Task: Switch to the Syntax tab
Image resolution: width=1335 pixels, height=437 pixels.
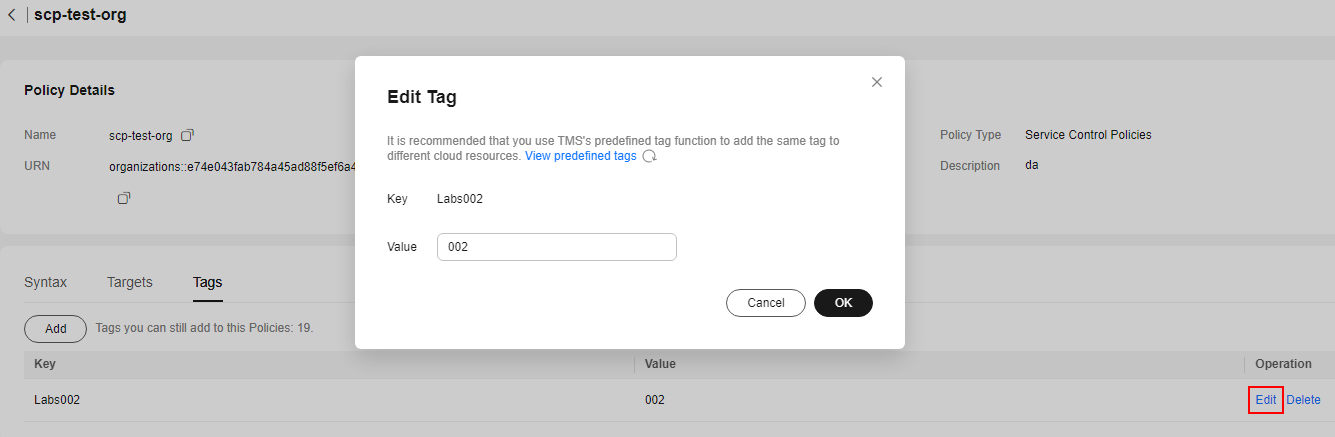Action: (x=46, y=282)
